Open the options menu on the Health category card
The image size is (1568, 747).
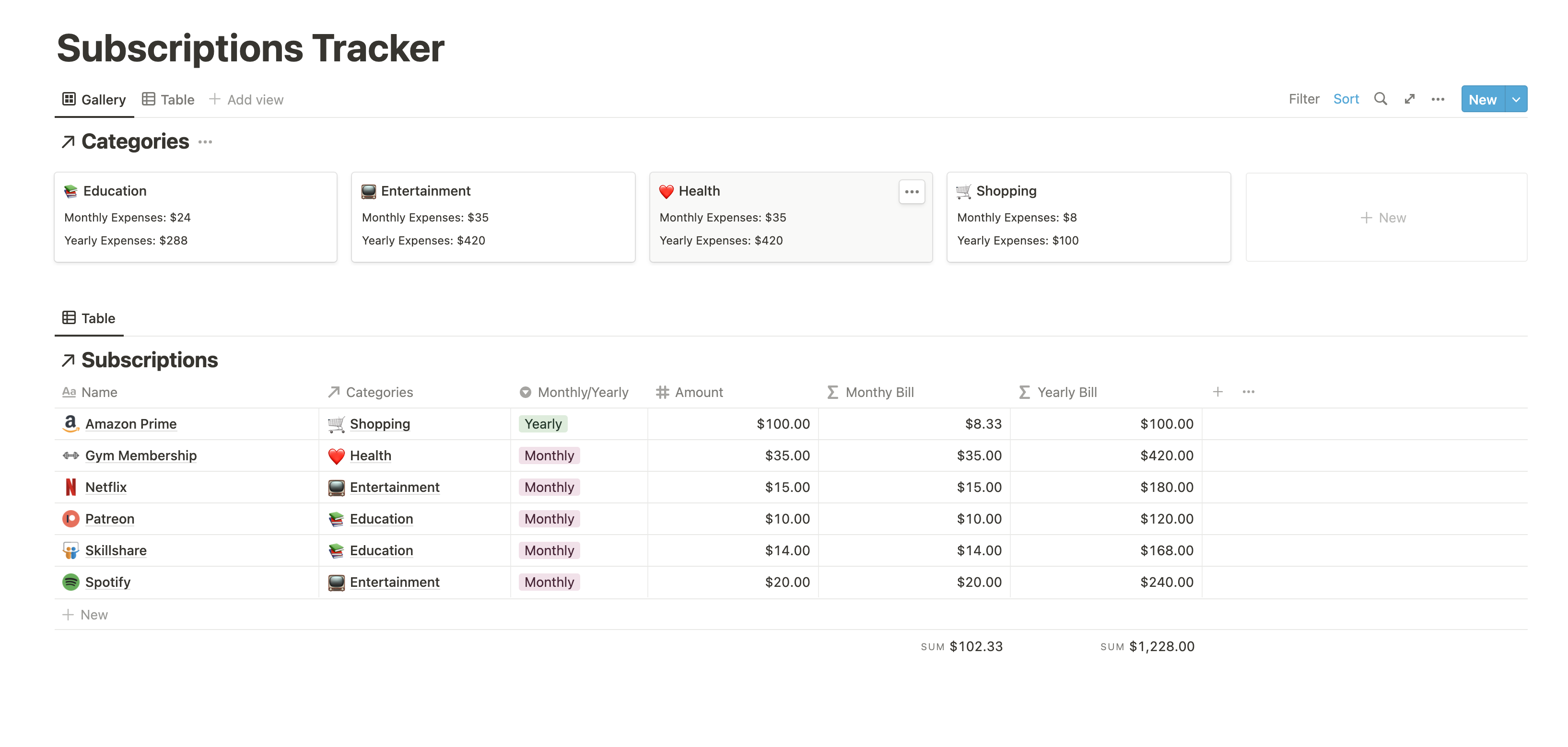pyautogui.click(x=911, y=191)
